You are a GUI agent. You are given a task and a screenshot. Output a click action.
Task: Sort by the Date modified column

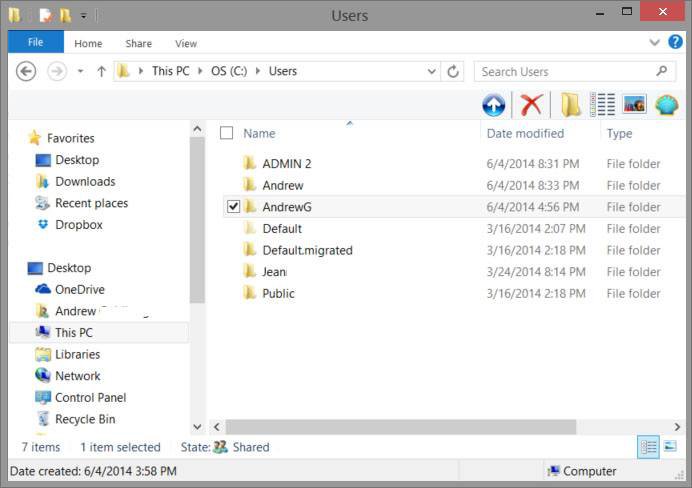525,133
